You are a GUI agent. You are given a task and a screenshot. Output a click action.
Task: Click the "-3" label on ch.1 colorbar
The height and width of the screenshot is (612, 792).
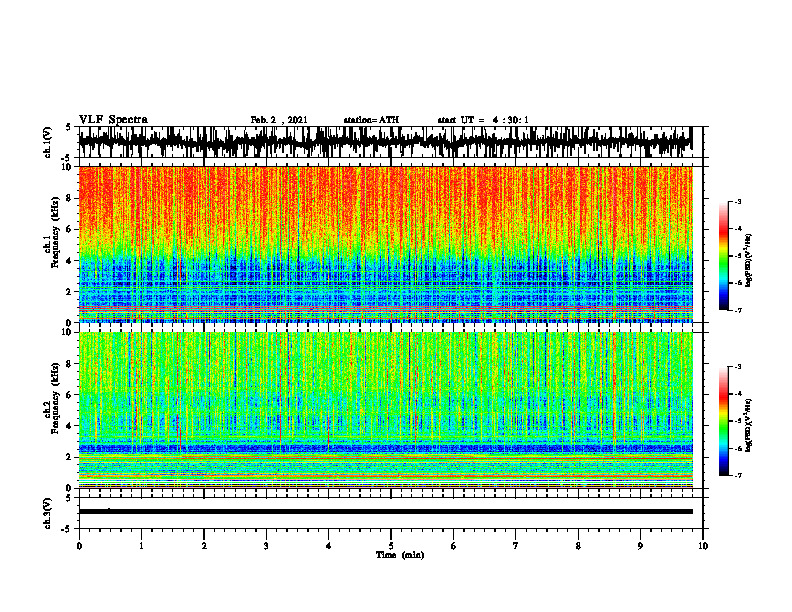[x=738, y=201]
